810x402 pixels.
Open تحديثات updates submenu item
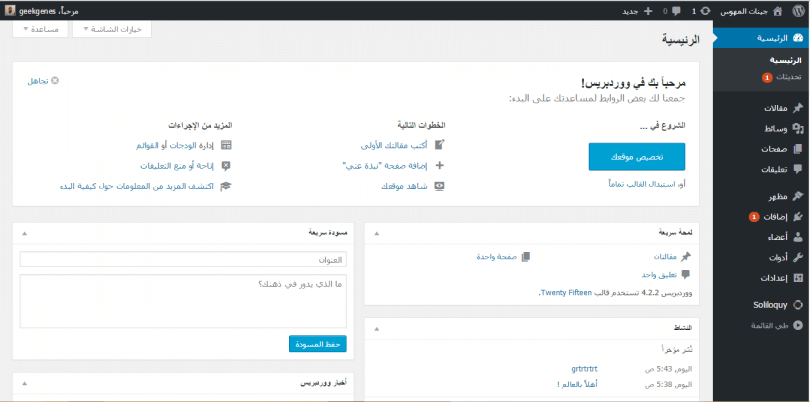(x=782, y=77)
